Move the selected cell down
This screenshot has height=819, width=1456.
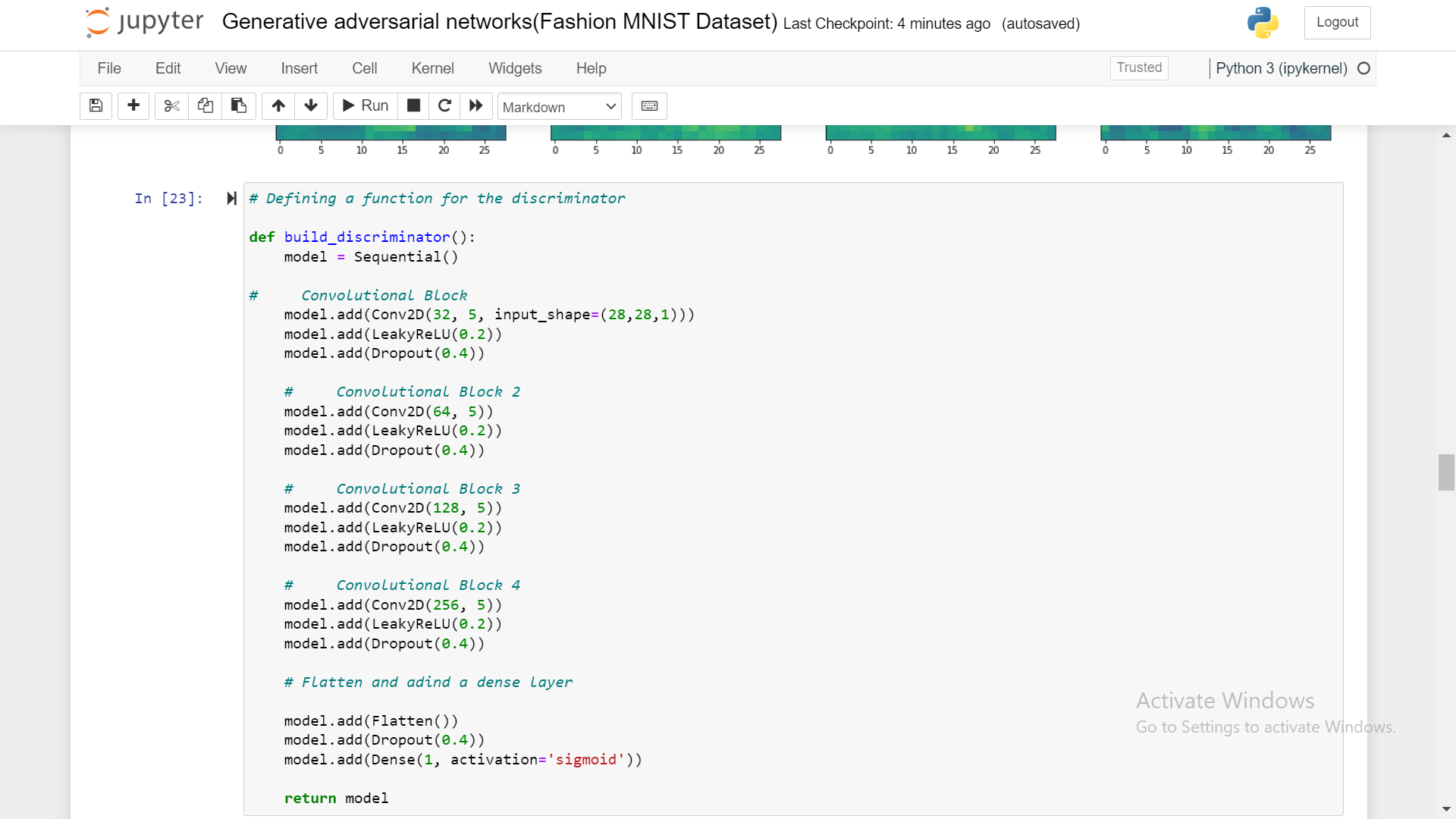[311, 106]
